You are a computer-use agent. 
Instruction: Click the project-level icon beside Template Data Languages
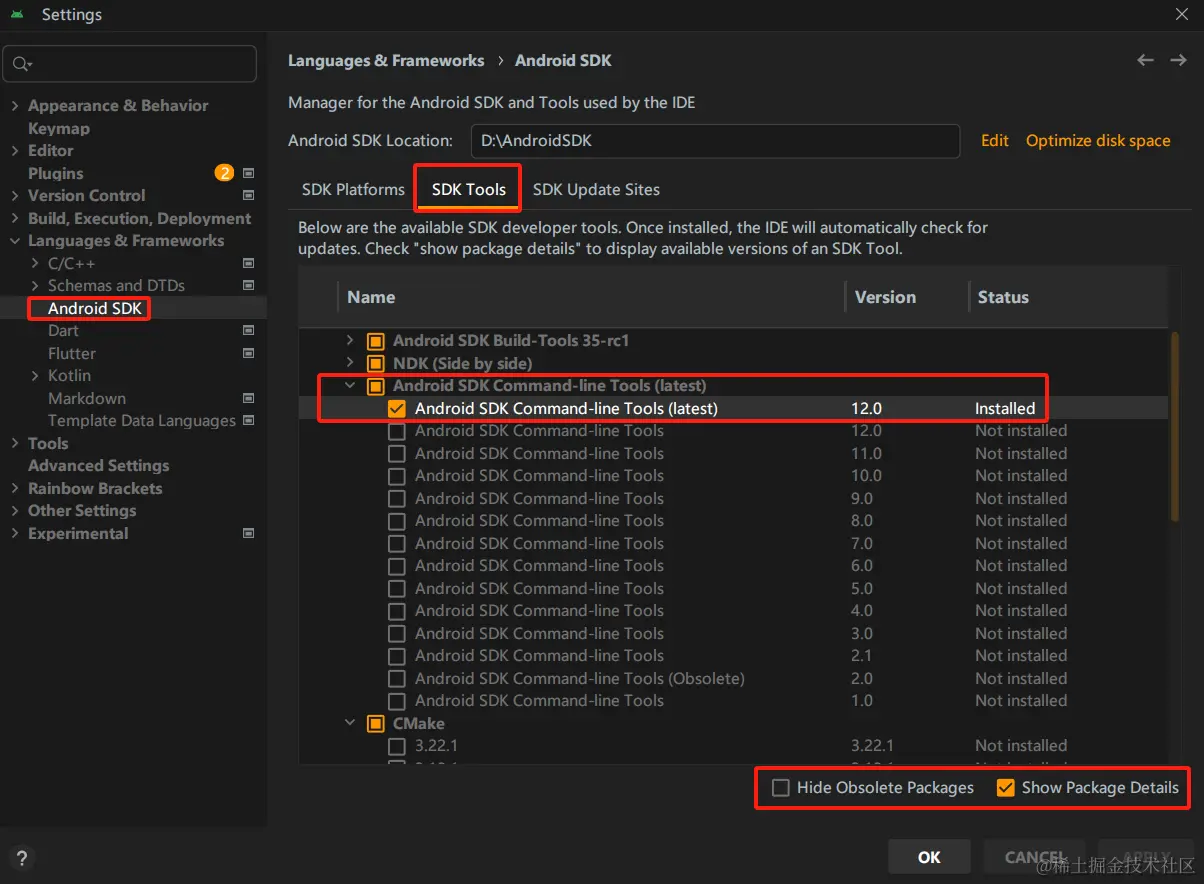click(x=248, y=421)
